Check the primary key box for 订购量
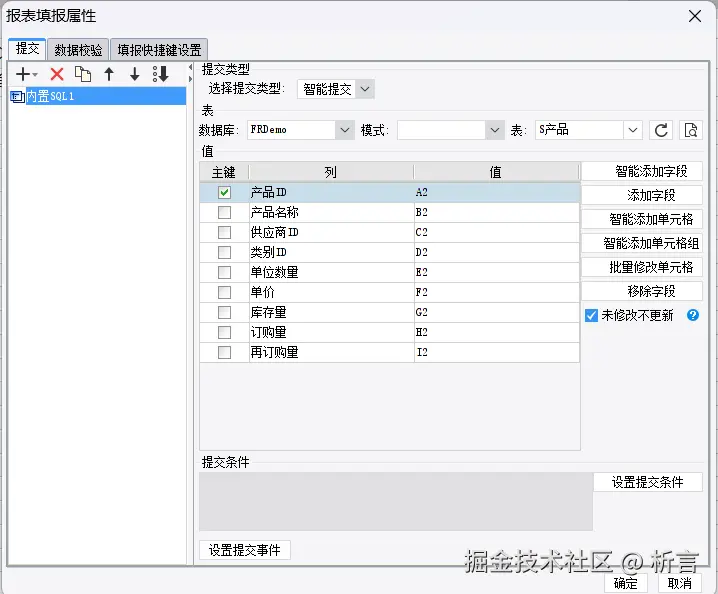718x594 pixels. 224,332
